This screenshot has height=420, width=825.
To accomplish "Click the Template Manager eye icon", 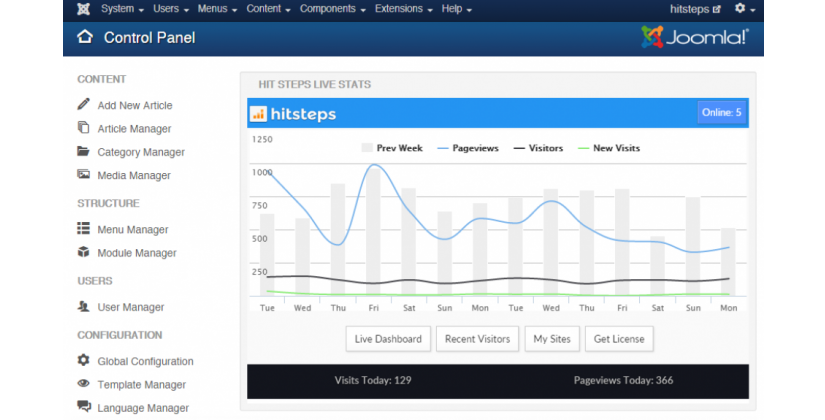I will [83, 383].
